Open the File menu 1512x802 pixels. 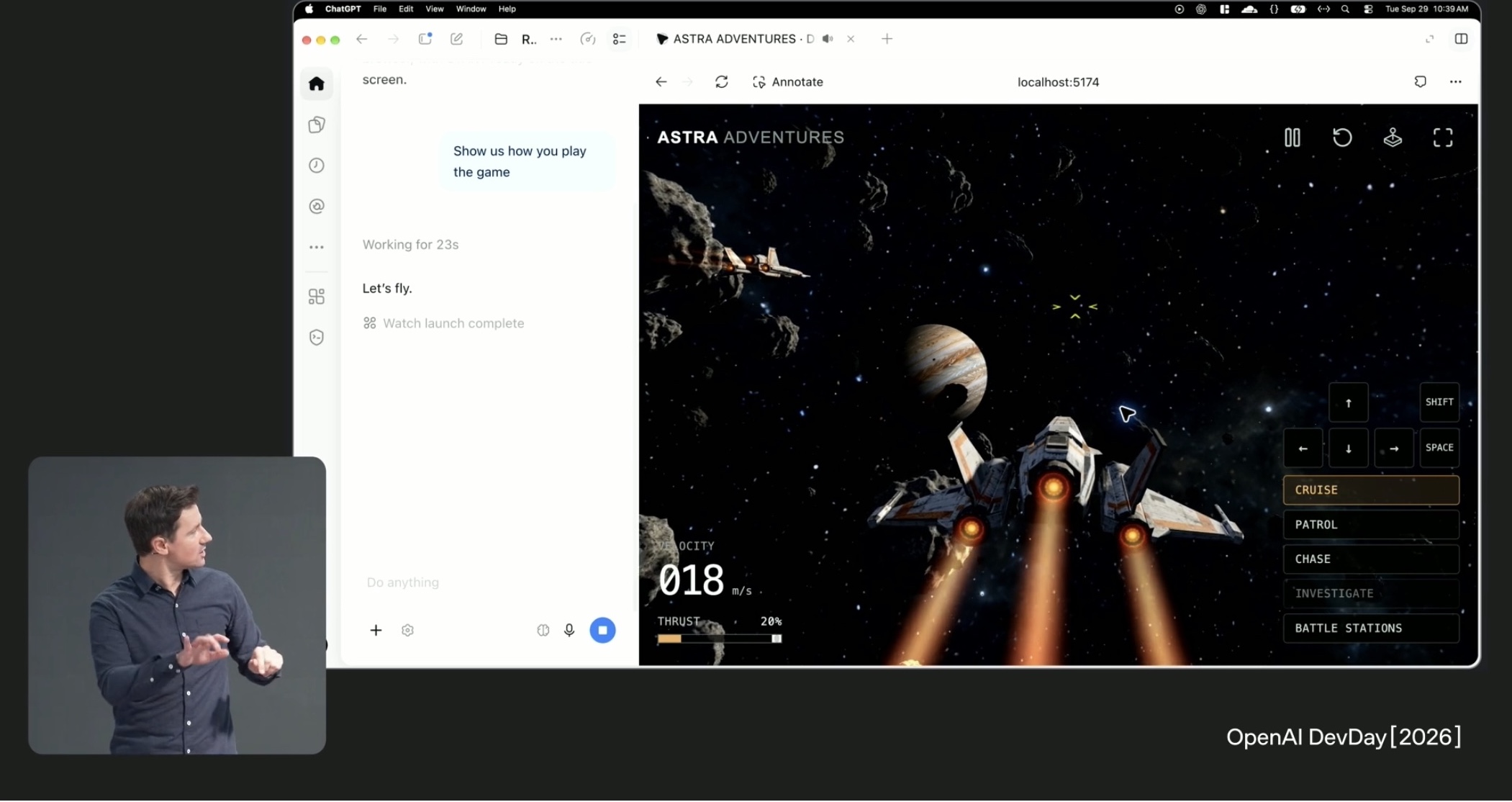380,9
